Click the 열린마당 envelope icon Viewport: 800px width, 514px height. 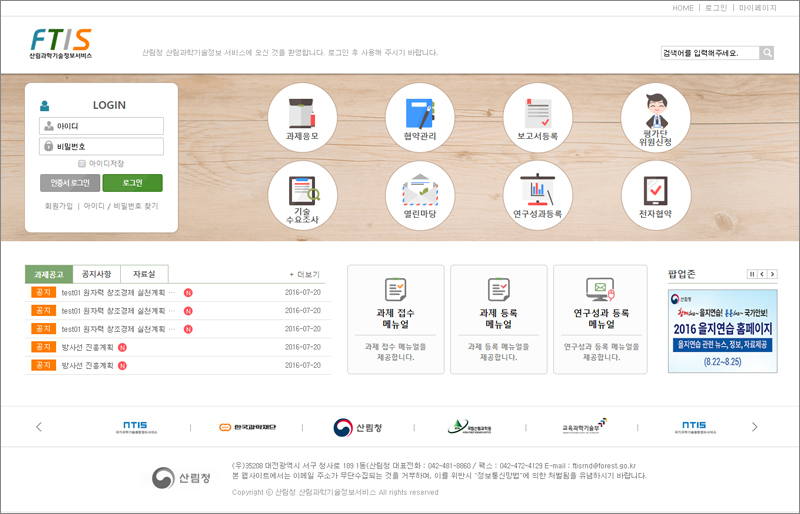[x=420, y=194]
